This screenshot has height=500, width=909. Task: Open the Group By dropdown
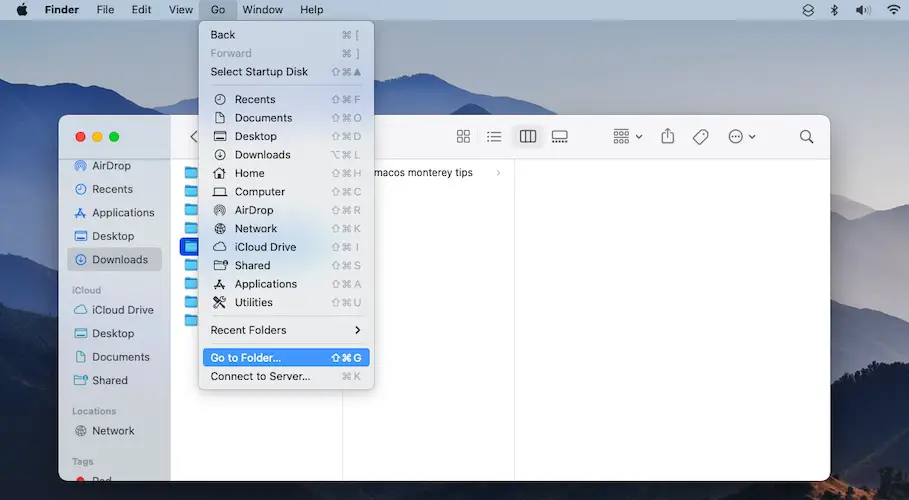(x=628, y=137)
